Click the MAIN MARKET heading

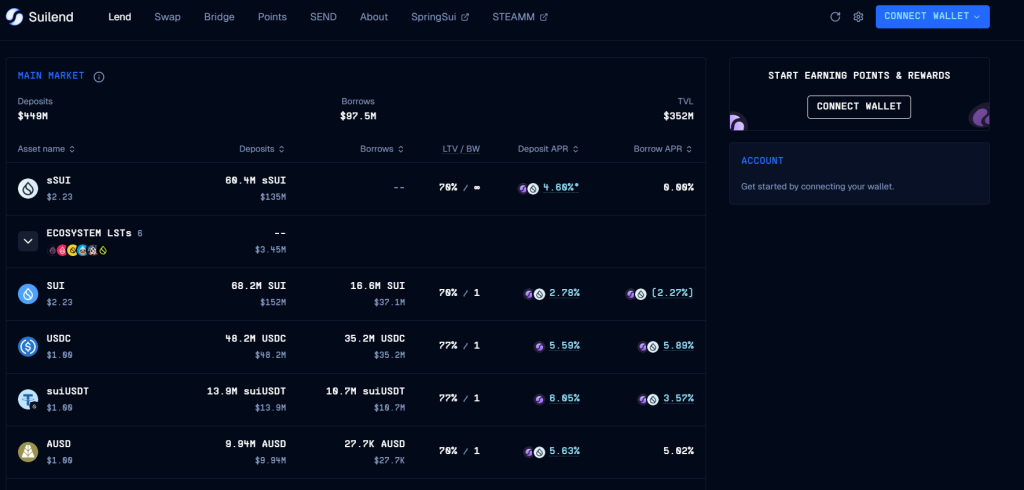51,76
